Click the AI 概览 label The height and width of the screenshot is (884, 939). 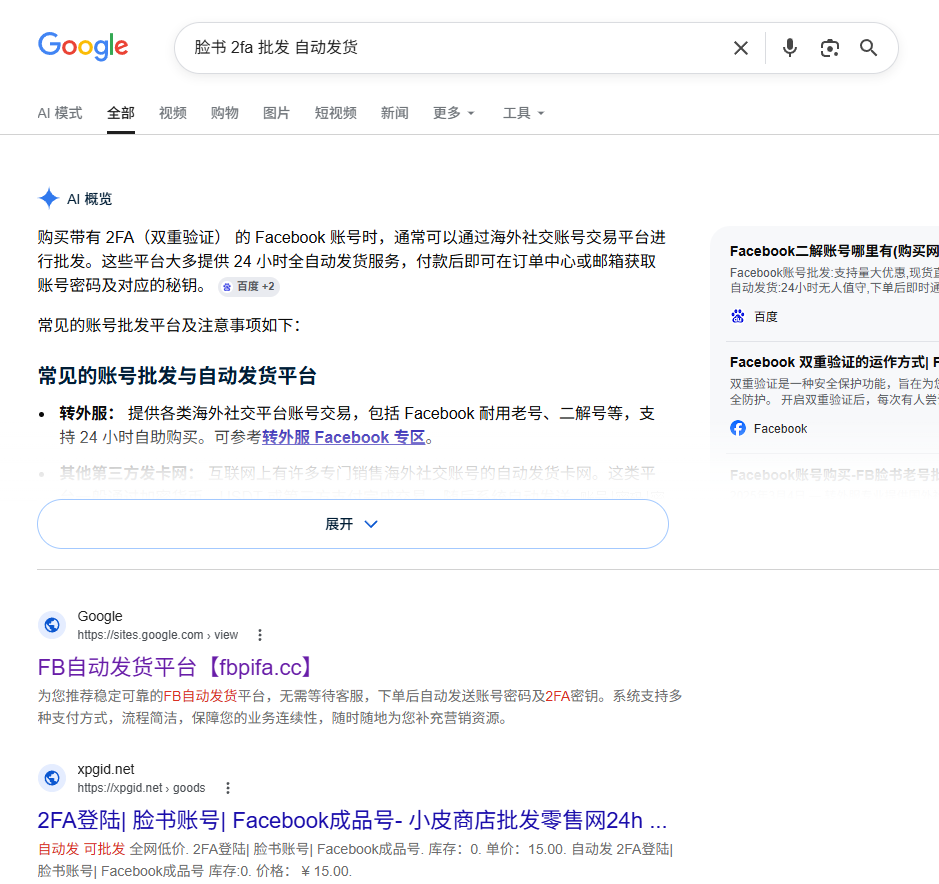[89, 199]
